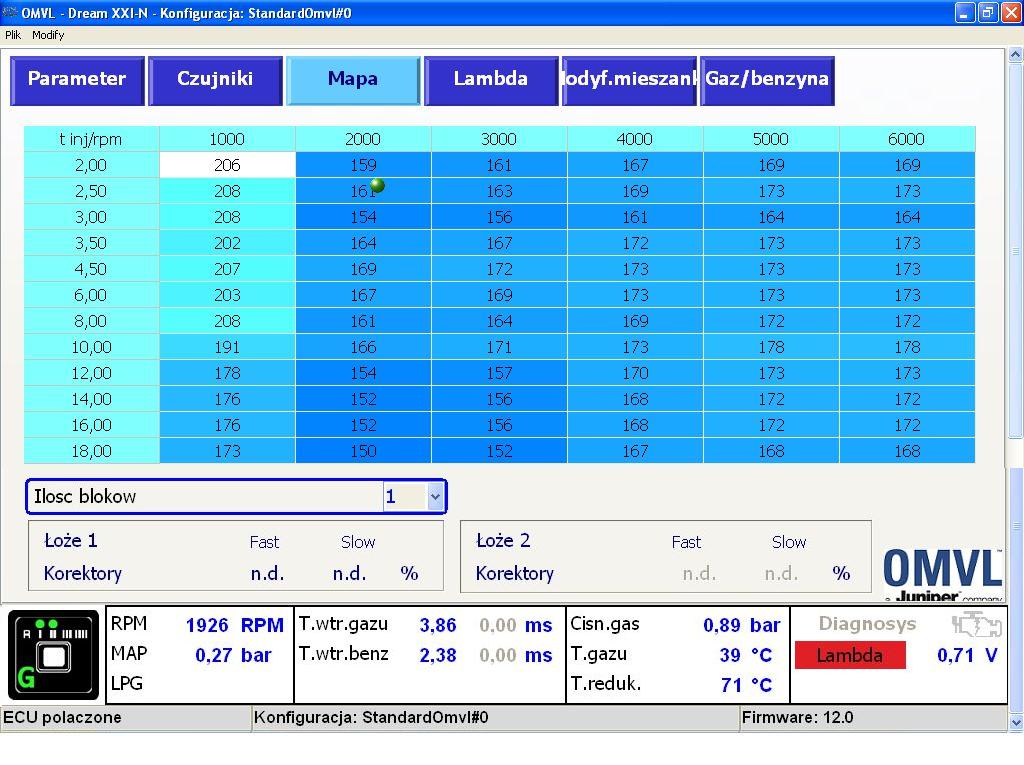
Task: Click the 2,50 injection time row header
Action: 91,191
